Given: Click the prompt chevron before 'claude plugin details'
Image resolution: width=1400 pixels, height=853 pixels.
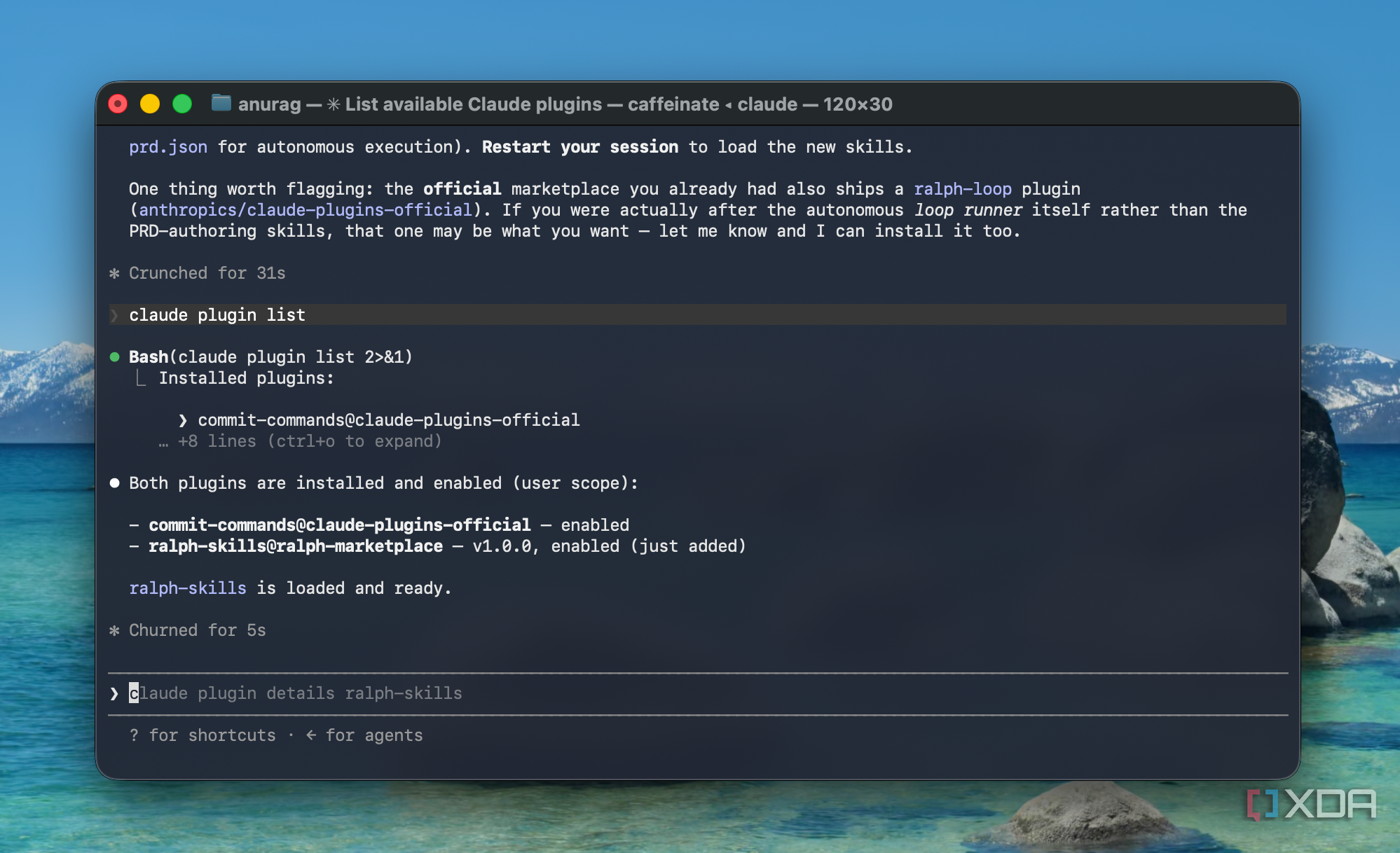Looking at the screenshot, I should click(x=114, y=693).
